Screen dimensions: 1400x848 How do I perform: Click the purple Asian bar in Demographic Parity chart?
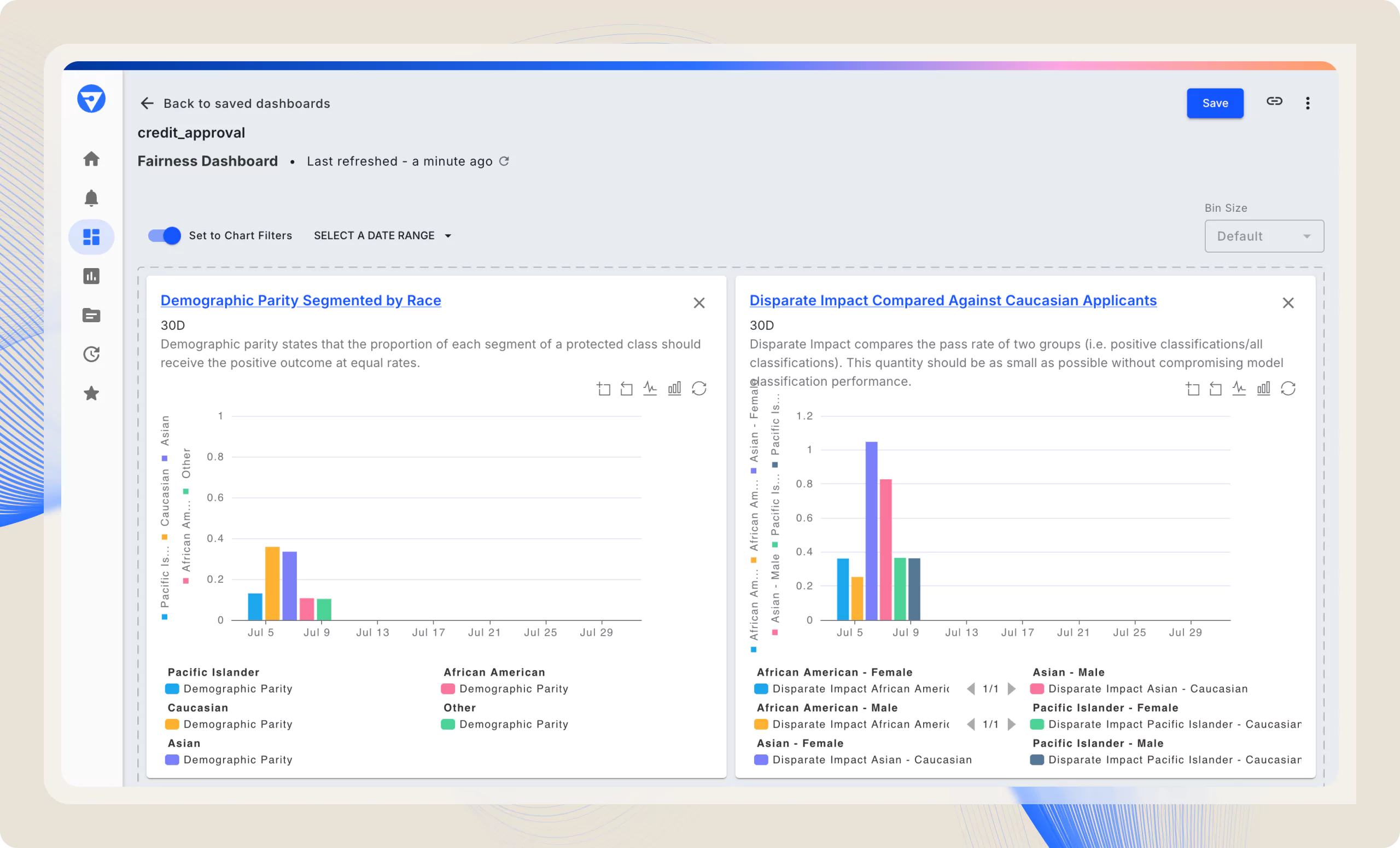pyautogui.click(x=290, y=585)
